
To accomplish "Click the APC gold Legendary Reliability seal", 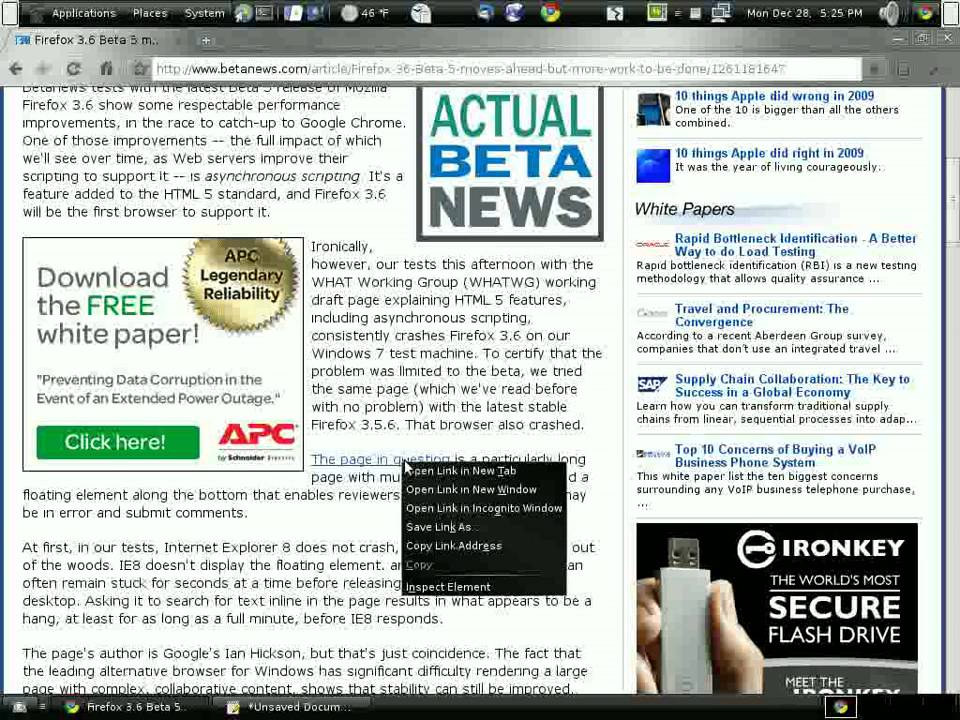I will pos(241,283).
